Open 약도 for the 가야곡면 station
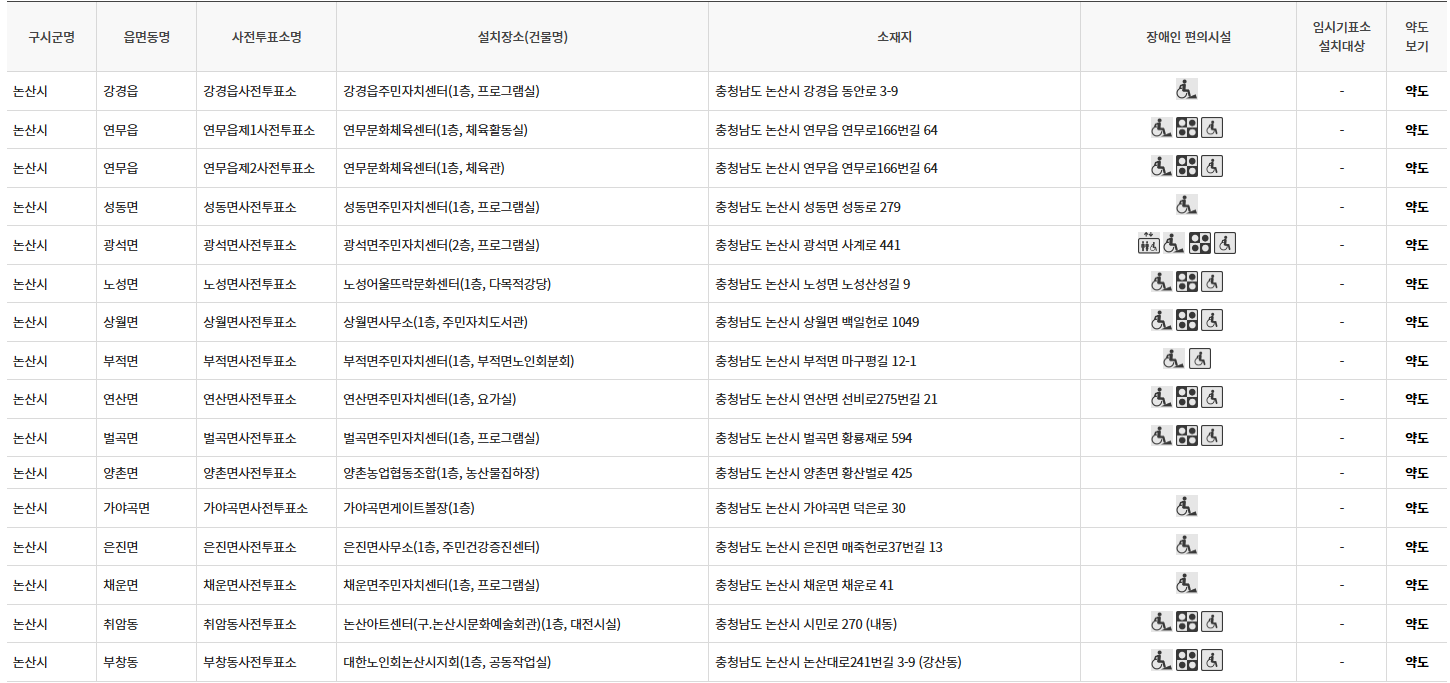Screen dimensions: 1450x683 point(1421,508)
